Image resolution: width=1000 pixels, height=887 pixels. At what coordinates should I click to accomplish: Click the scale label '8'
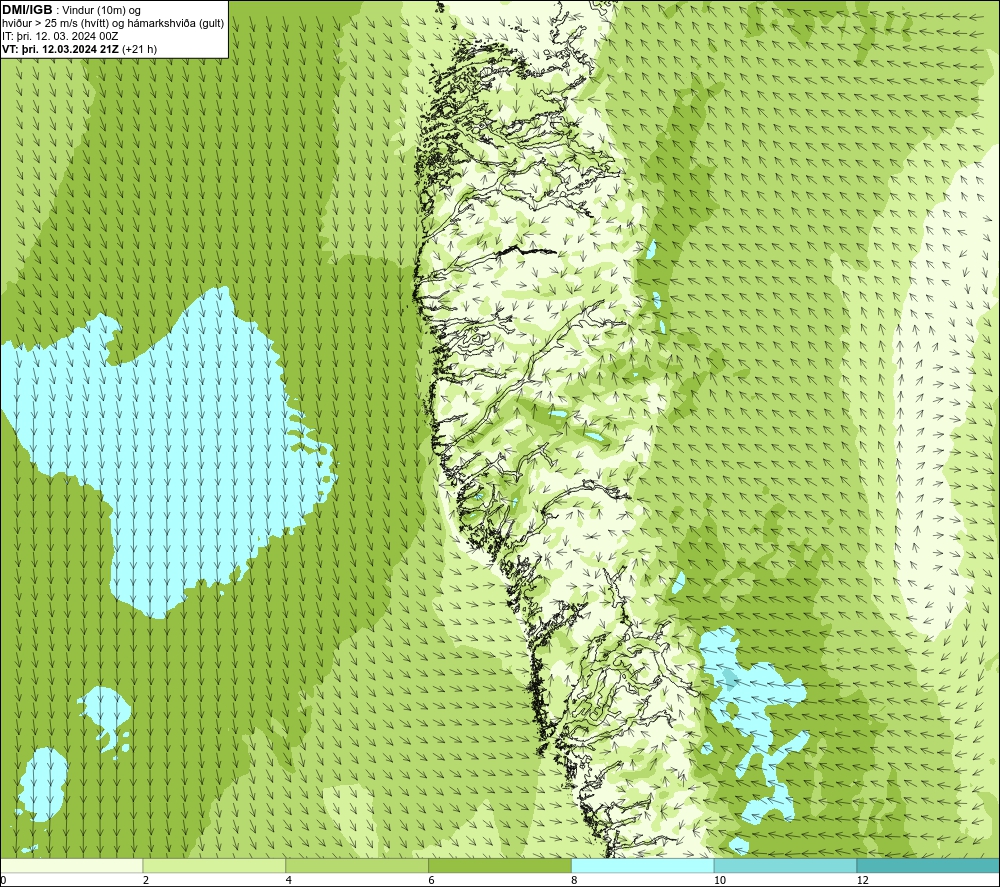click(x=575, y=880)
